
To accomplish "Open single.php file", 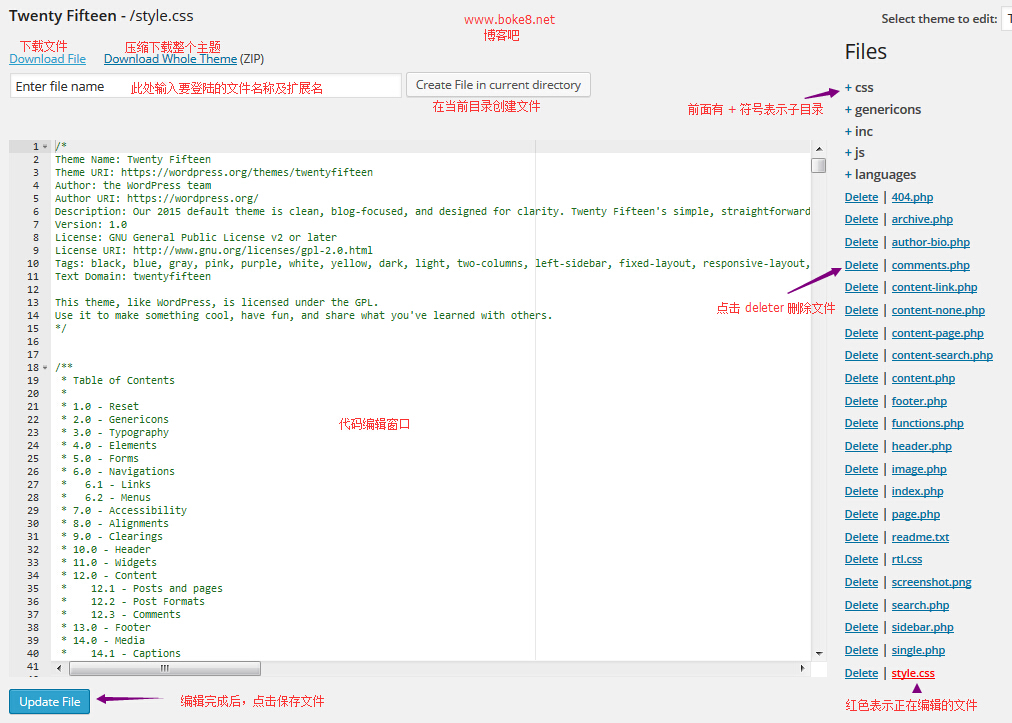I will coord(918,651).
